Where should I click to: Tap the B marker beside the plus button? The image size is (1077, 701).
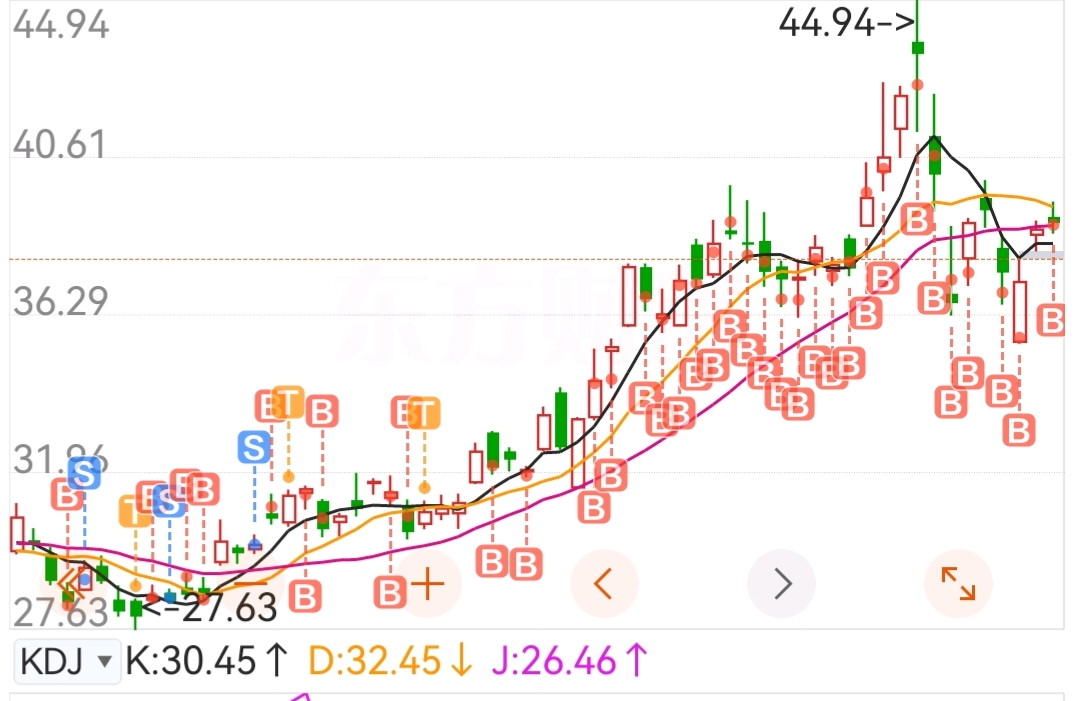(x=390, y=593)
